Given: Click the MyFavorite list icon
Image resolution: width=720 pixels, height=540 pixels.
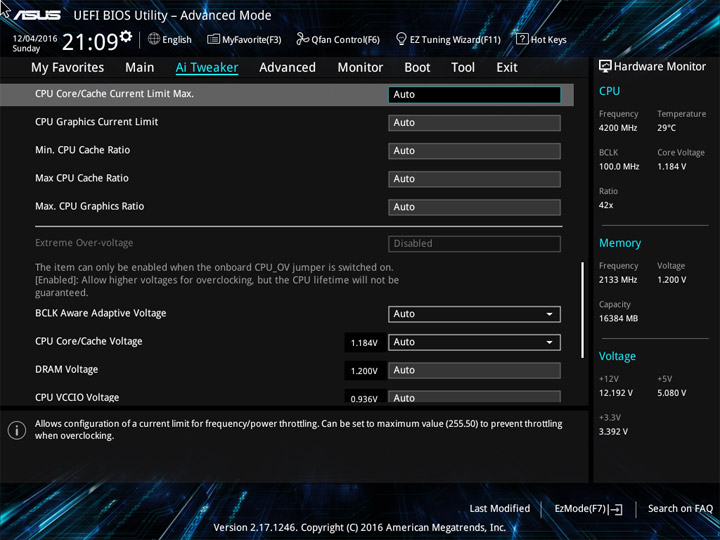Looking at the screenshot, I should coord(213,39).
